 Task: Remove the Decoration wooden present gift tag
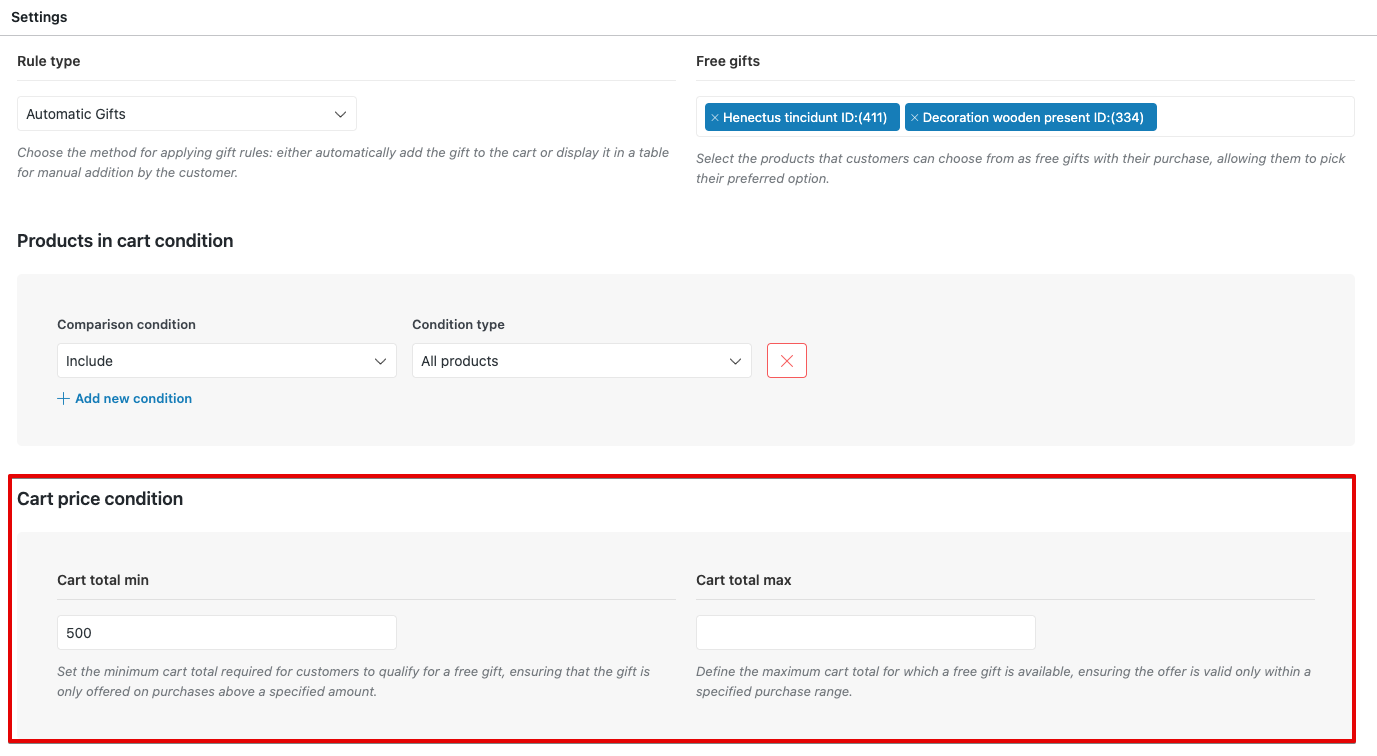tap(914, 118)
